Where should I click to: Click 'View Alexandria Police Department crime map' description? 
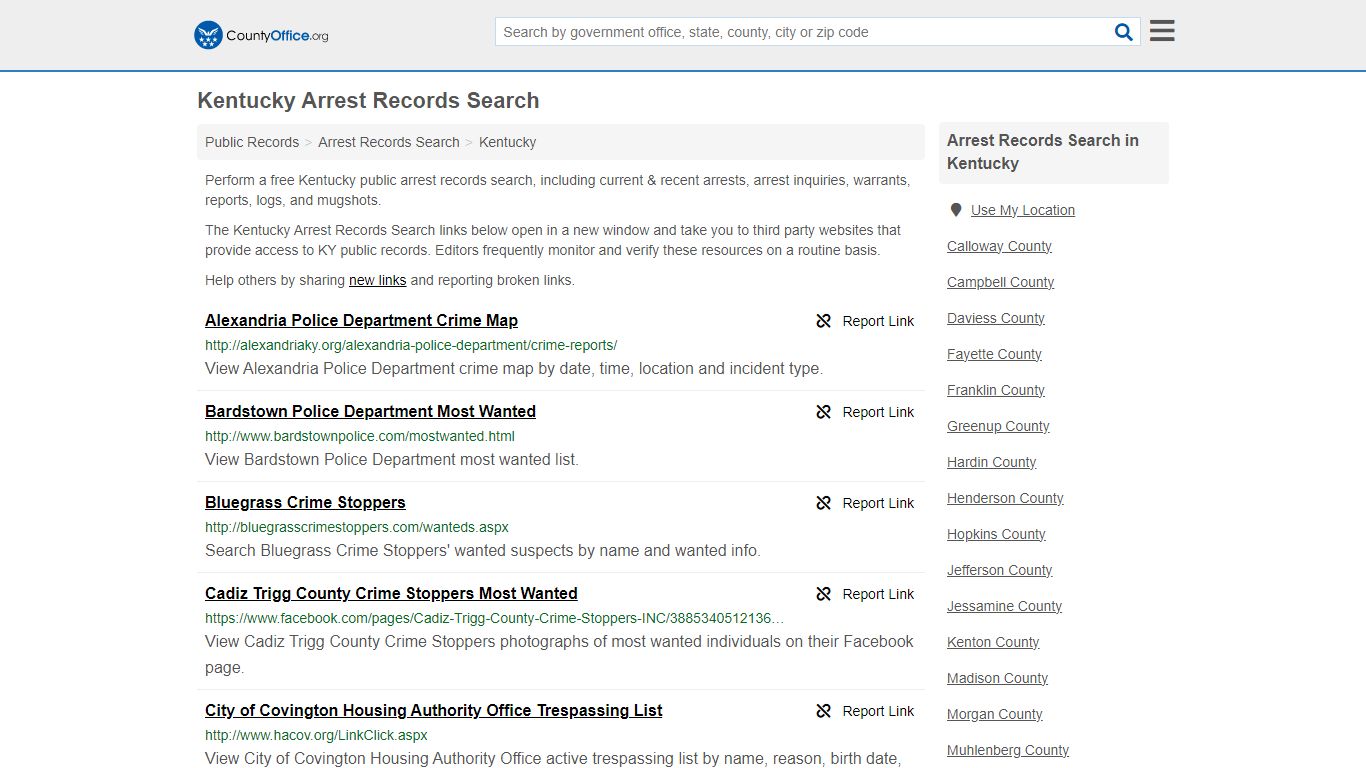[x=514, y=369]
